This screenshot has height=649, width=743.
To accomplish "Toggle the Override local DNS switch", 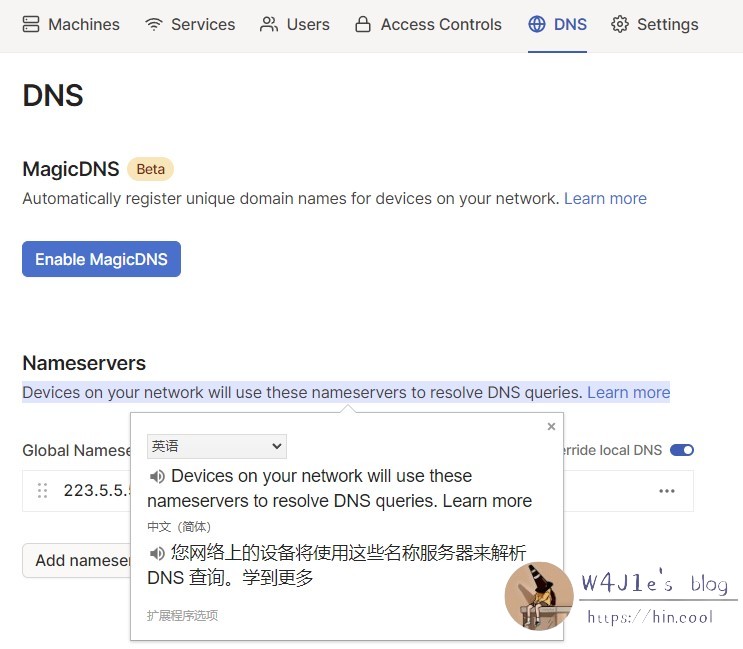I will tap(681, 450).
